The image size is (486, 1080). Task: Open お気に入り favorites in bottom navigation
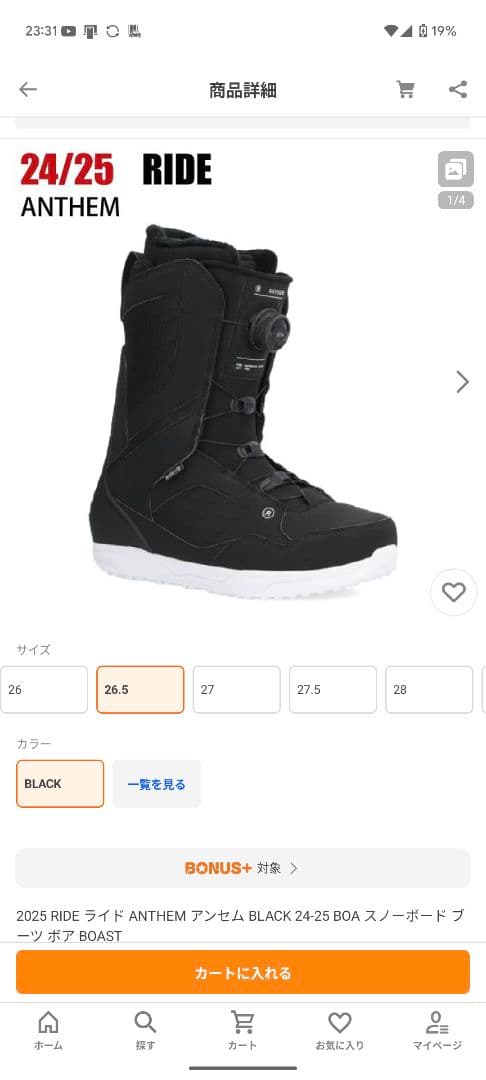[x=339, y=1030]
